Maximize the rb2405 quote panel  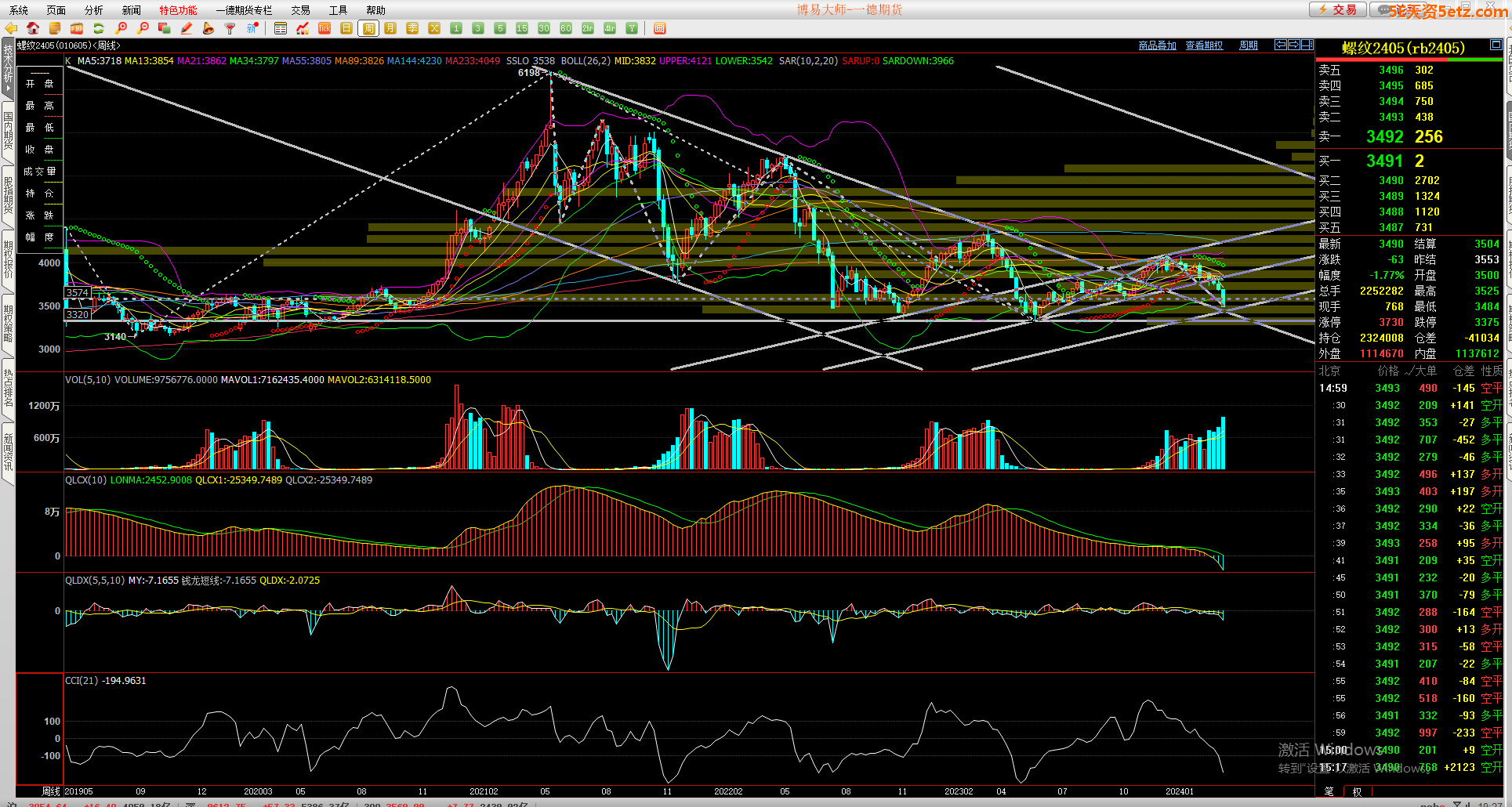pos(1496,45)
